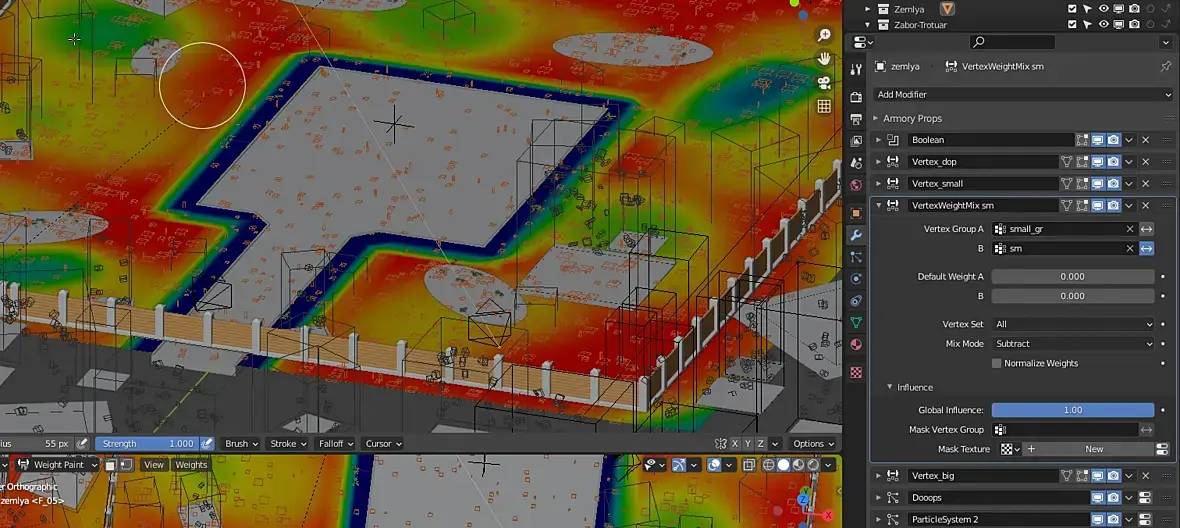The image size is (1180, 528).
Task: Open the View menu in lower viewport
Action: (x=154, y=465)
